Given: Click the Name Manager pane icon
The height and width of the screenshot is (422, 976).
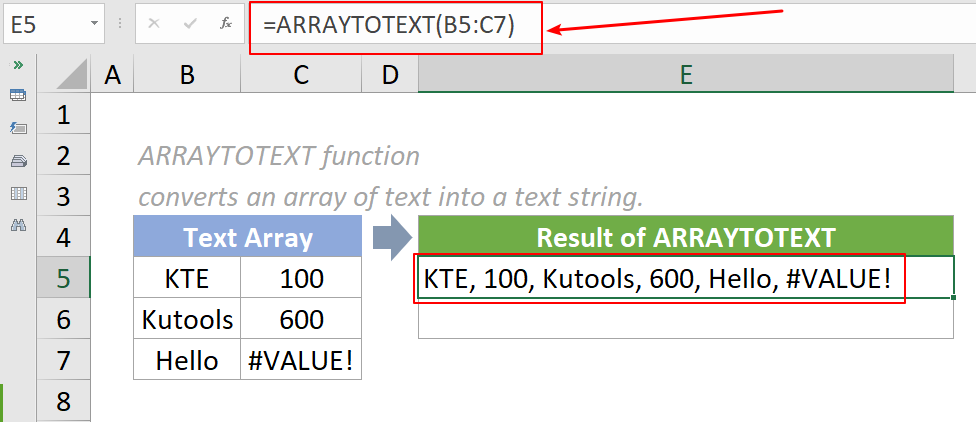Looking at the screenshot, I should (17, 160).
